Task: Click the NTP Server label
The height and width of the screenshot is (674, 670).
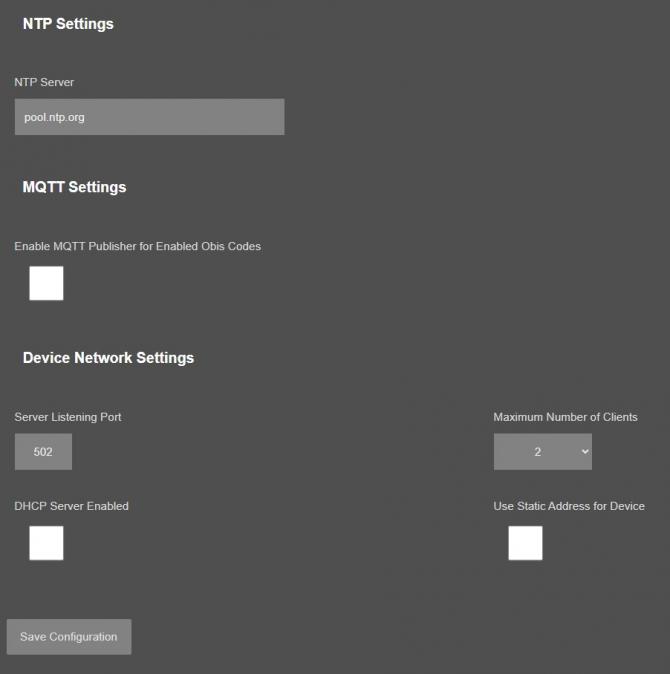Action: pos(44,82)
